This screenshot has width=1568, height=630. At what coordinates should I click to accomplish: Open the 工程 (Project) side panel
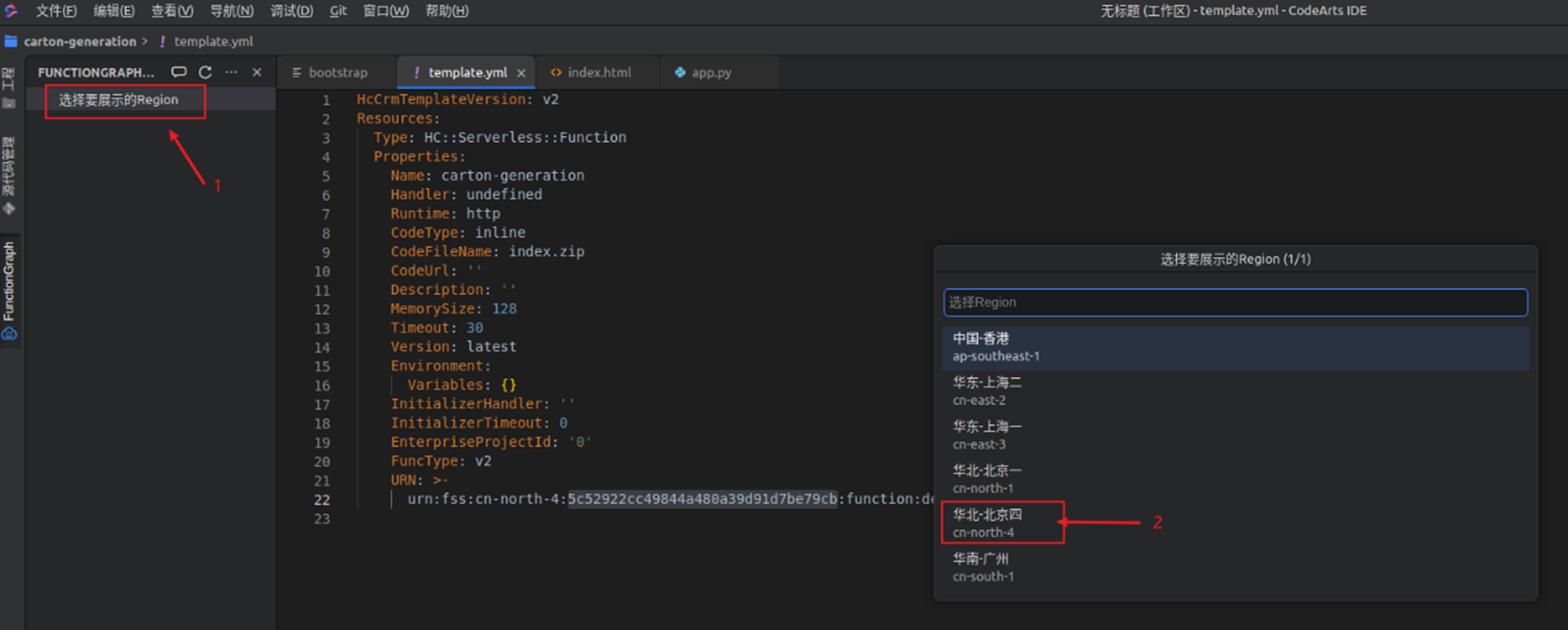9,88
